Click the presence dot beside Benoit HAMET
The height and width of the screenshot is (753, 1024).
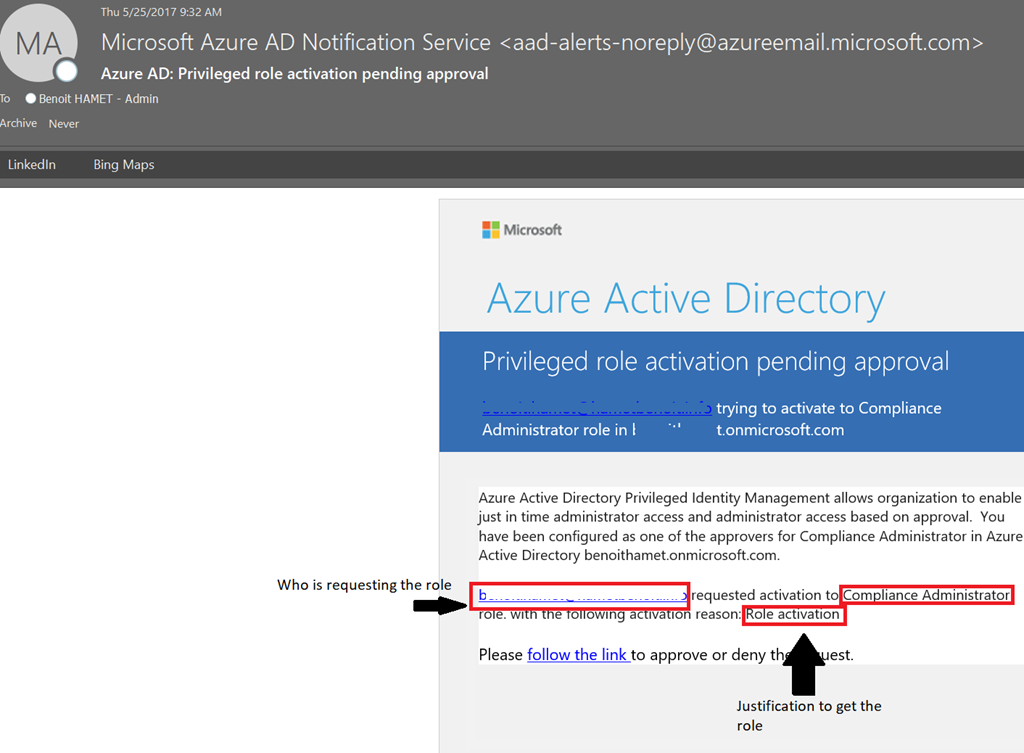(31, 99)
